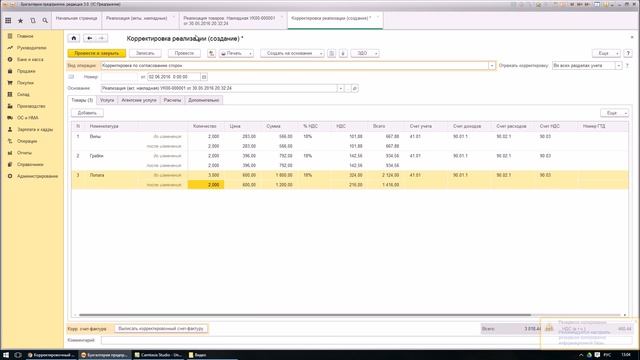Open Операции in the sidebar
This screenshot has height=360, width=640.
tap(27, 141)
